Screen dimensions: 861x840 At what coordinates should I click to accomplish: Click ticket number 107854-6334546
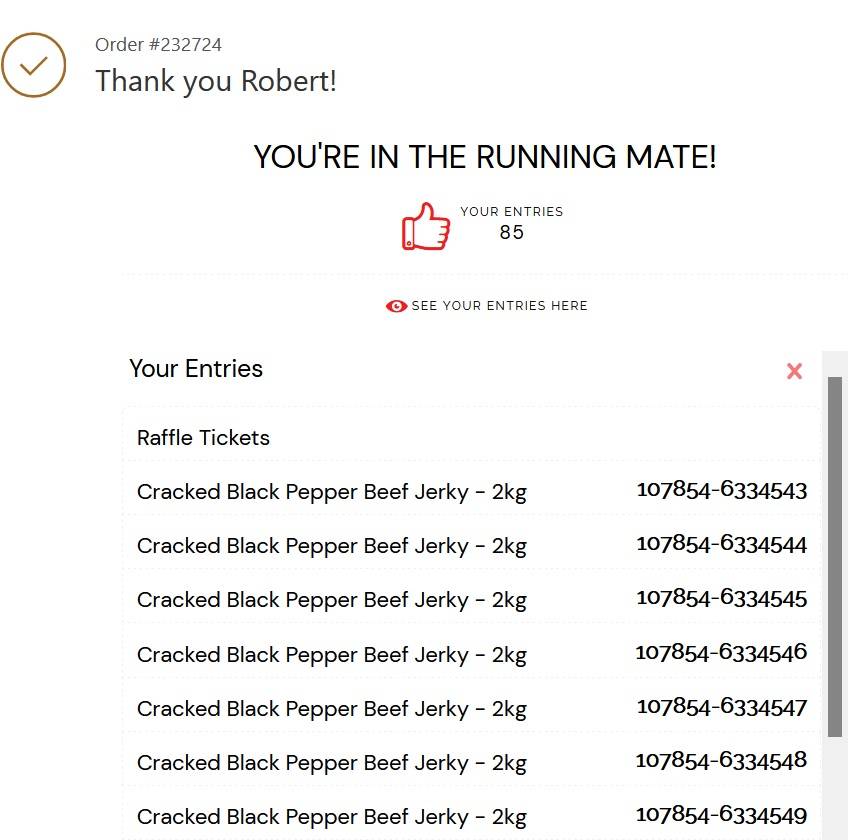pos(721,653)
